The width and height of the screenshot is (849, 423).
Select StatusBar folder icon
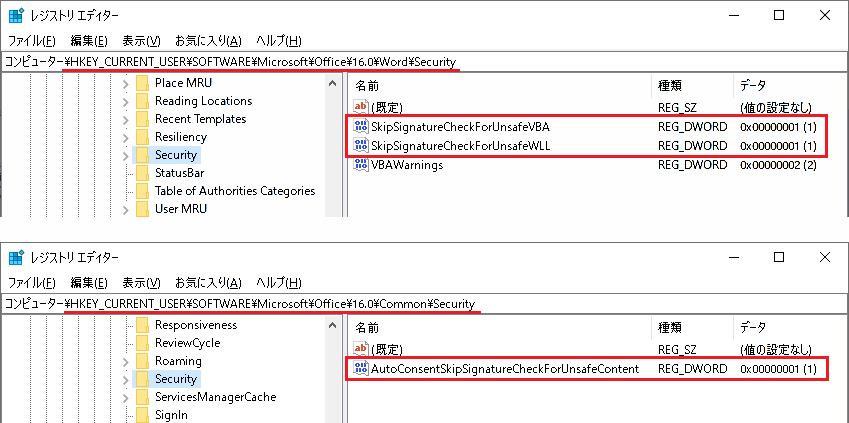click(x=142, y=173)
